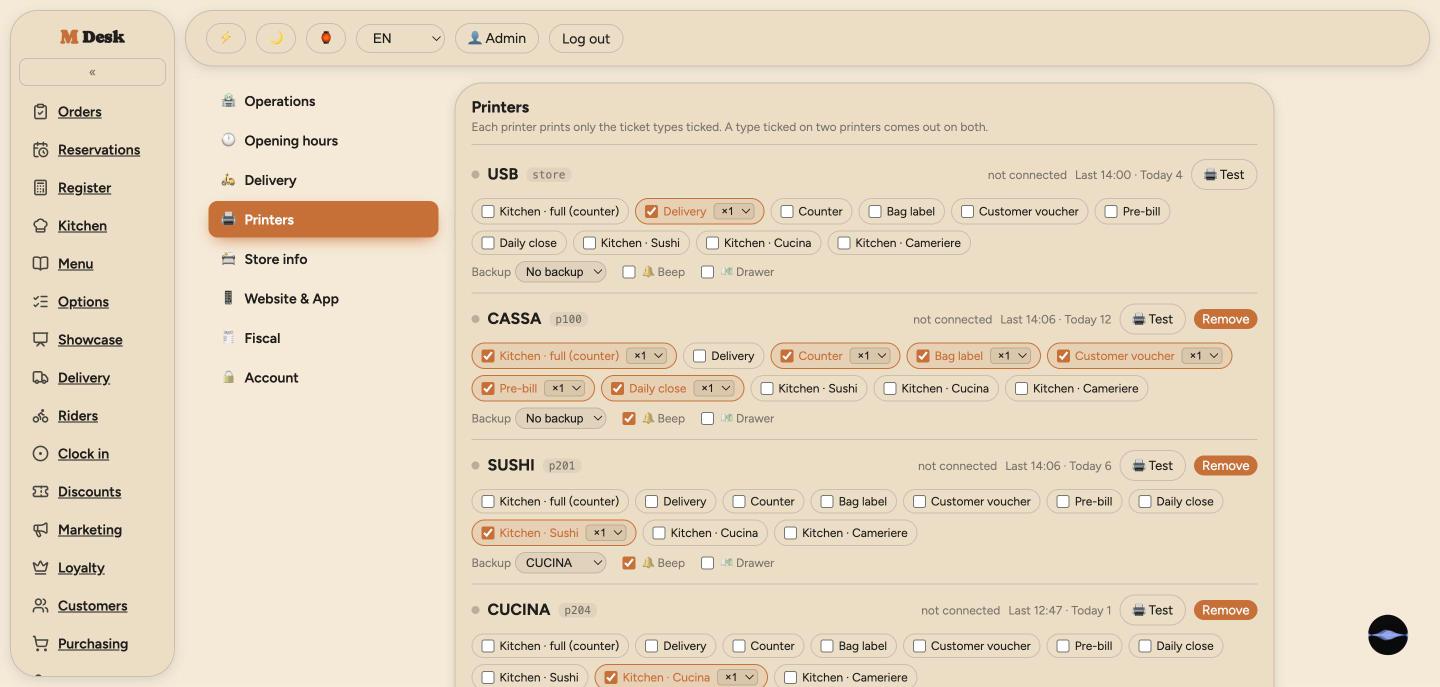Click the Customers people icon
1440x687 pixels.
[x=40, y=606]
